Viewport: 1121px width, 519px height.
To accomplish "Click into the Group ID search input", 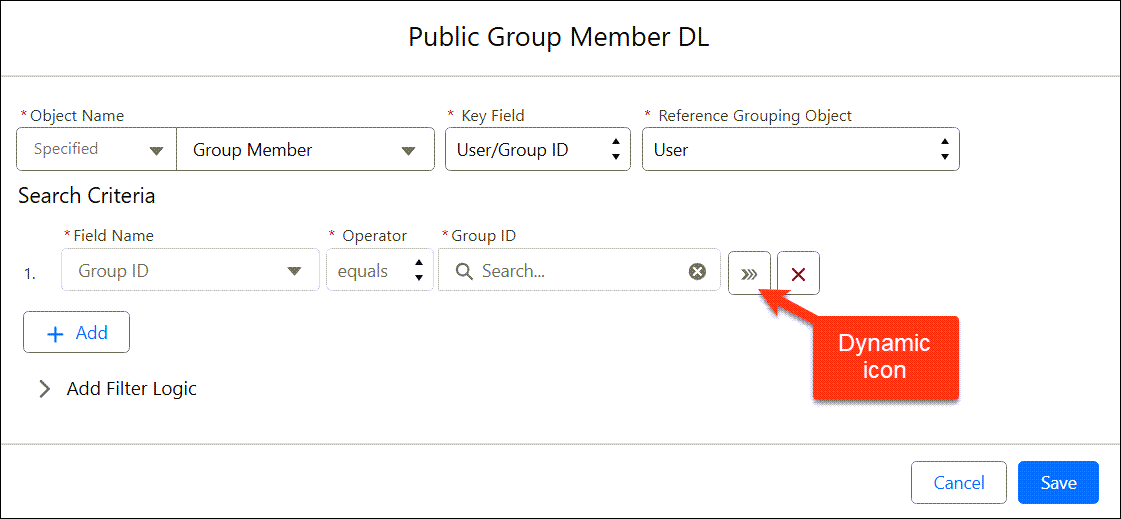I will point(579,270).
